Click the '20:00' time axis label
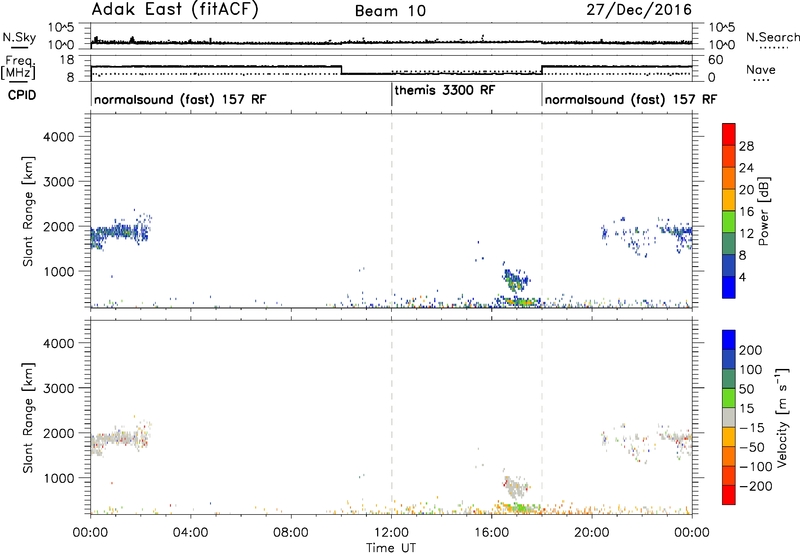Screen dimensions: 800x554 click(x=592, y=533)
